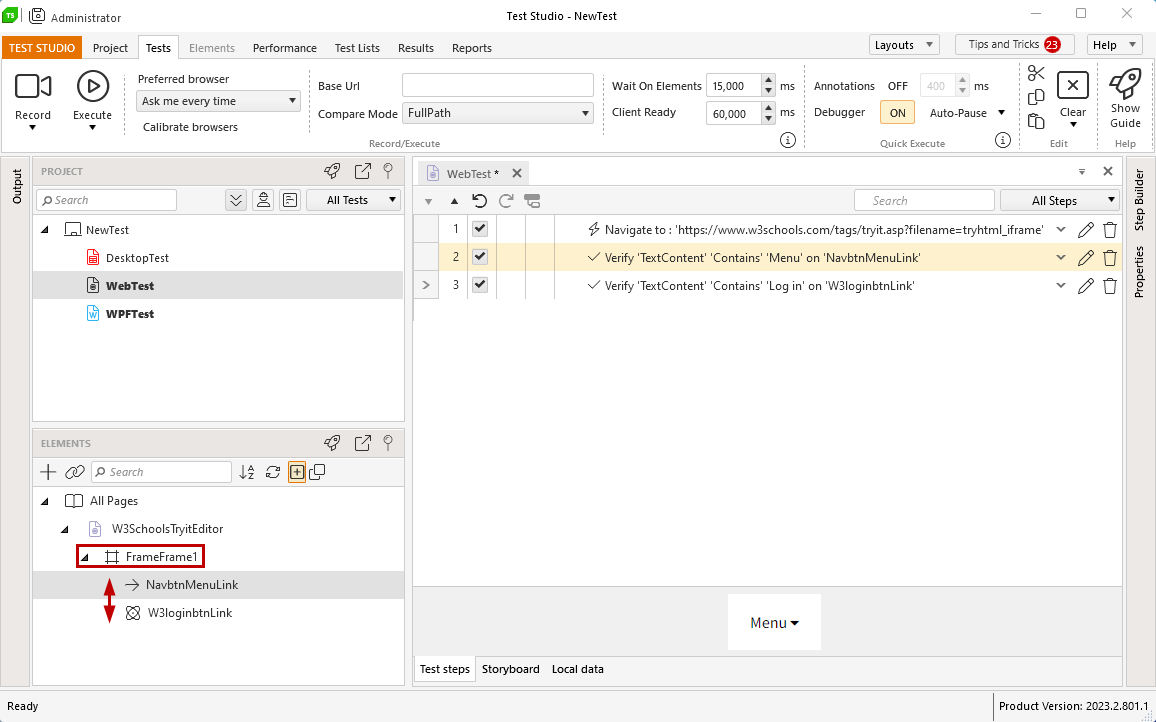Open All Tests filter dropdown

click(x=353, y=200)
